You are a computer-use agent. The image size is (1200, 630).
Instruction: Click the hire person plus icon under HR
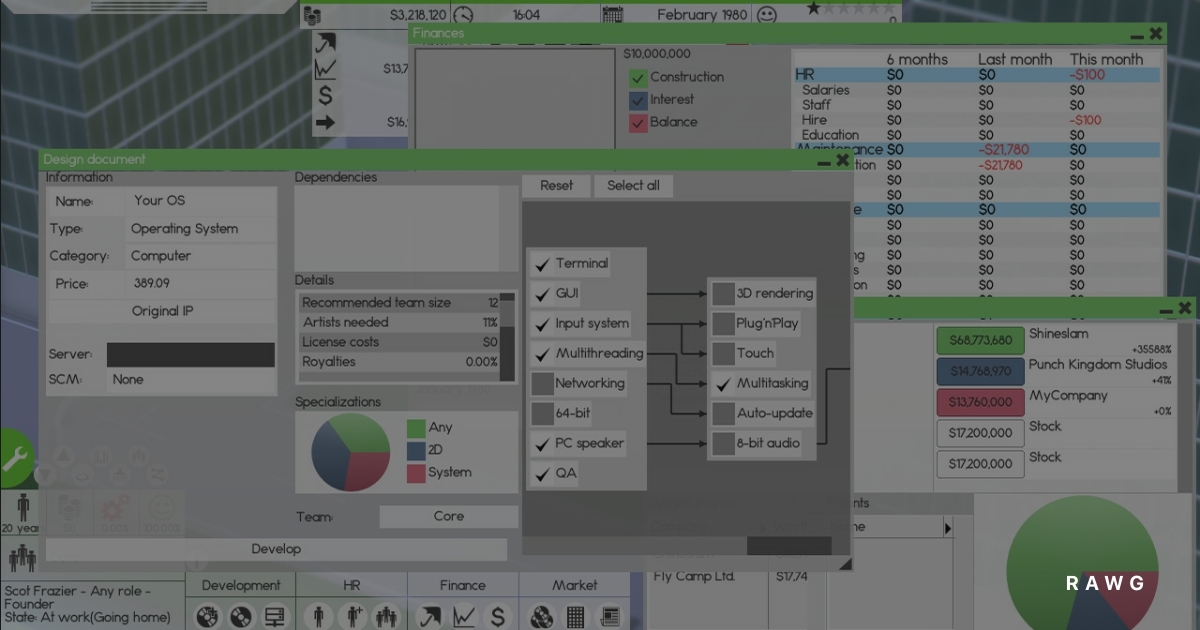coord(352,617)
